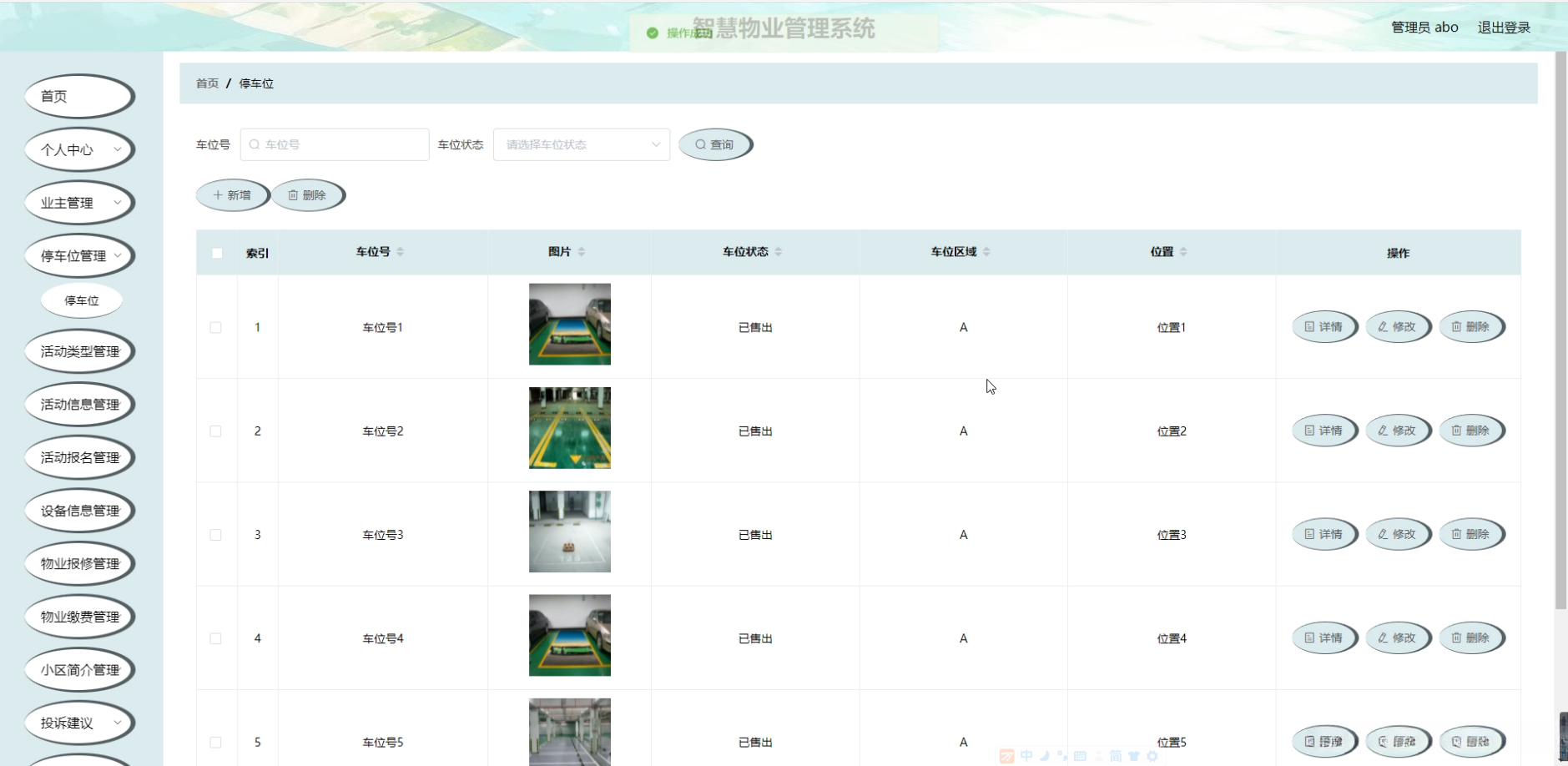Screen dimensions: 1568x766
Task: Open the parking image thumbnail for 车位号1
Action: [570, 325]
